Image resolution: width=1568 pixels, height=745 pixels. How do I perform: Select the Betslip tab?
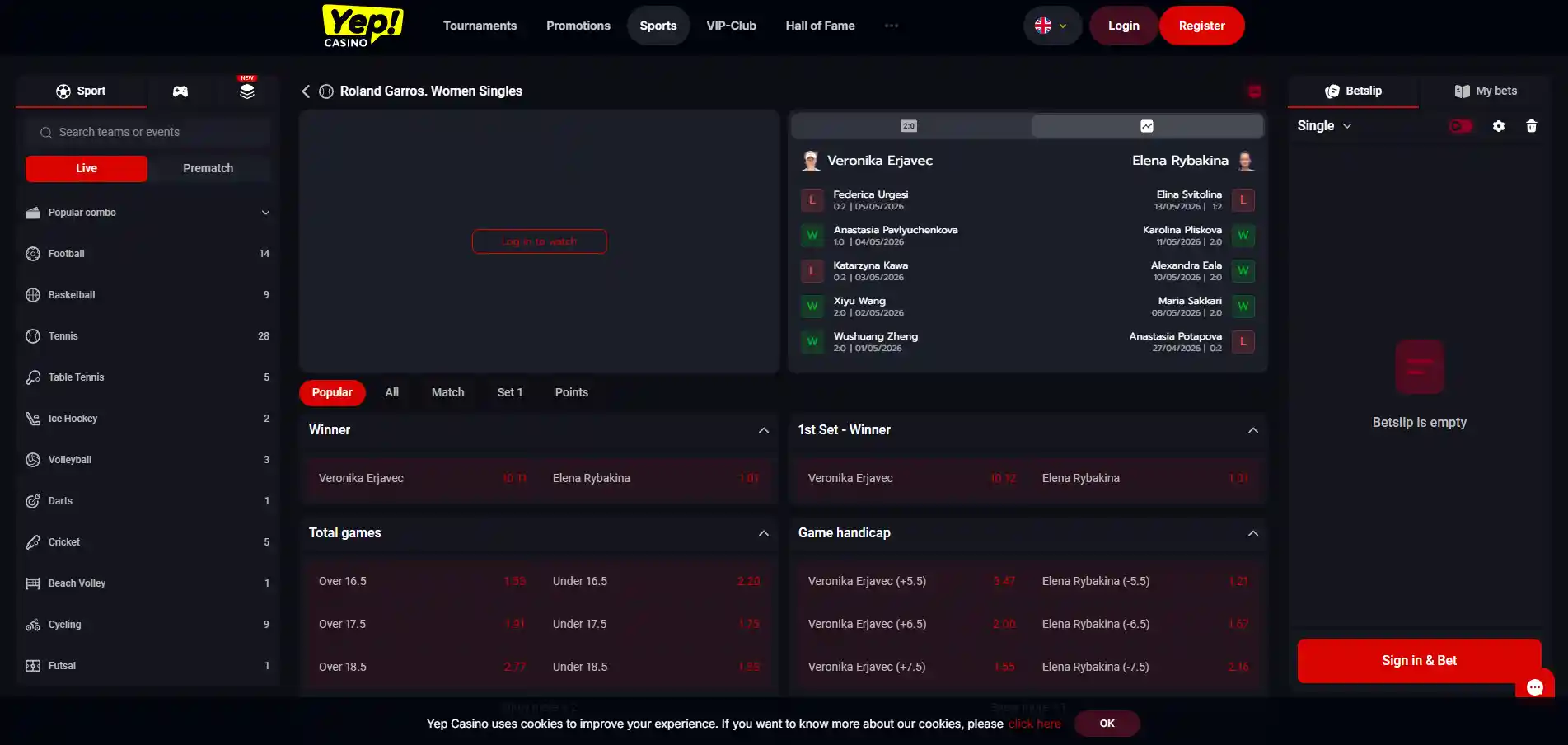coord(1353,91)
